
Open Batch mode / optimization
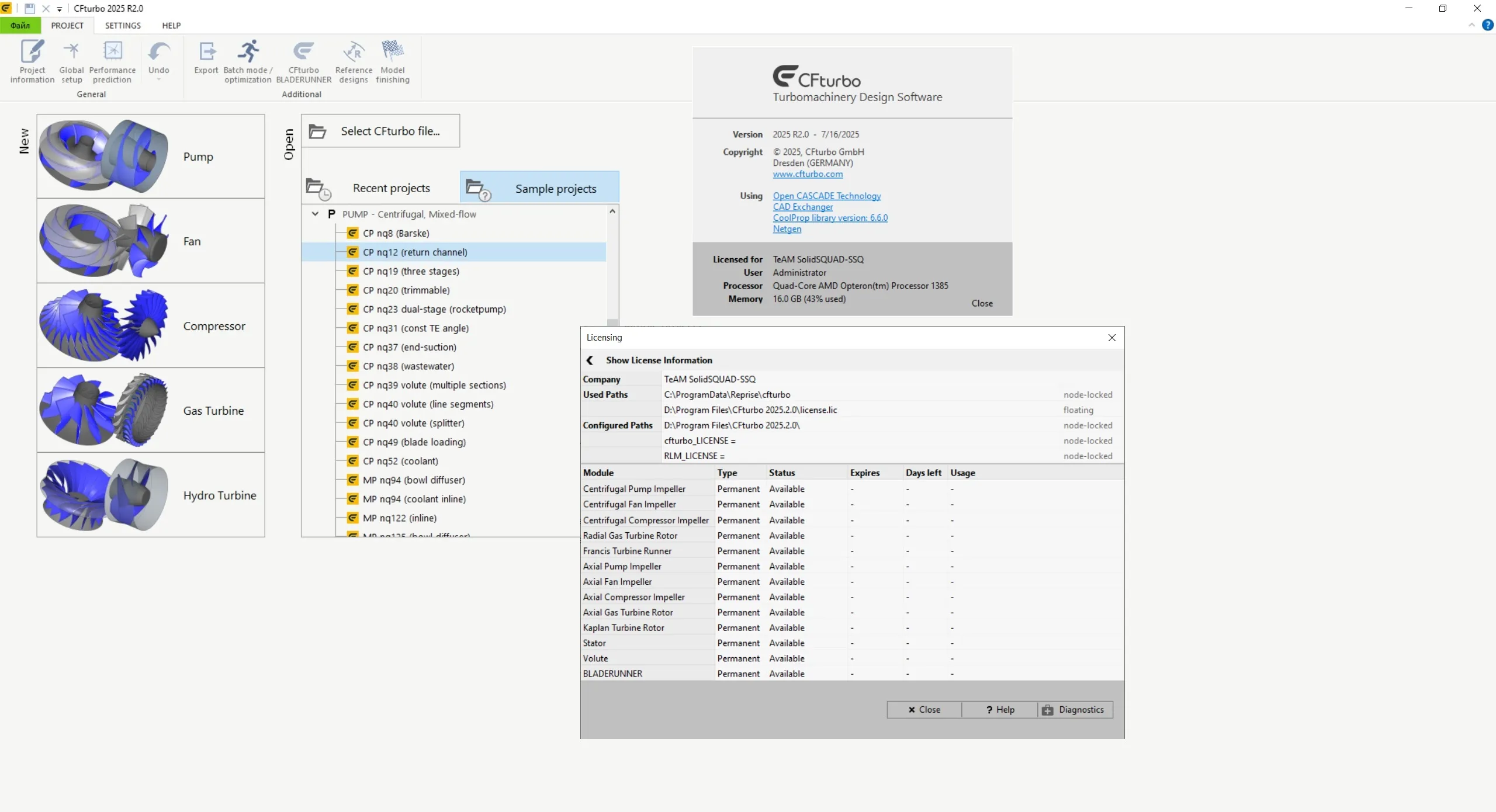tap(248, 62)
